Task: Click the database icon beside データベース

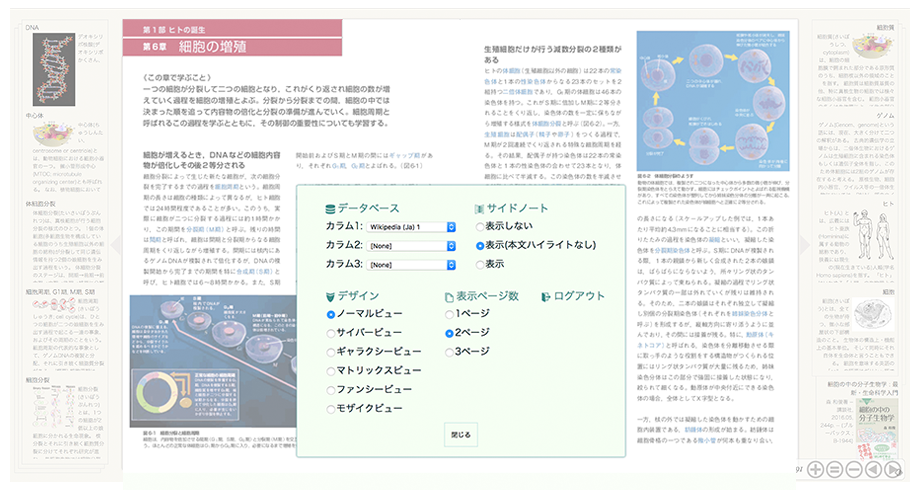Action: pos(330,209)
